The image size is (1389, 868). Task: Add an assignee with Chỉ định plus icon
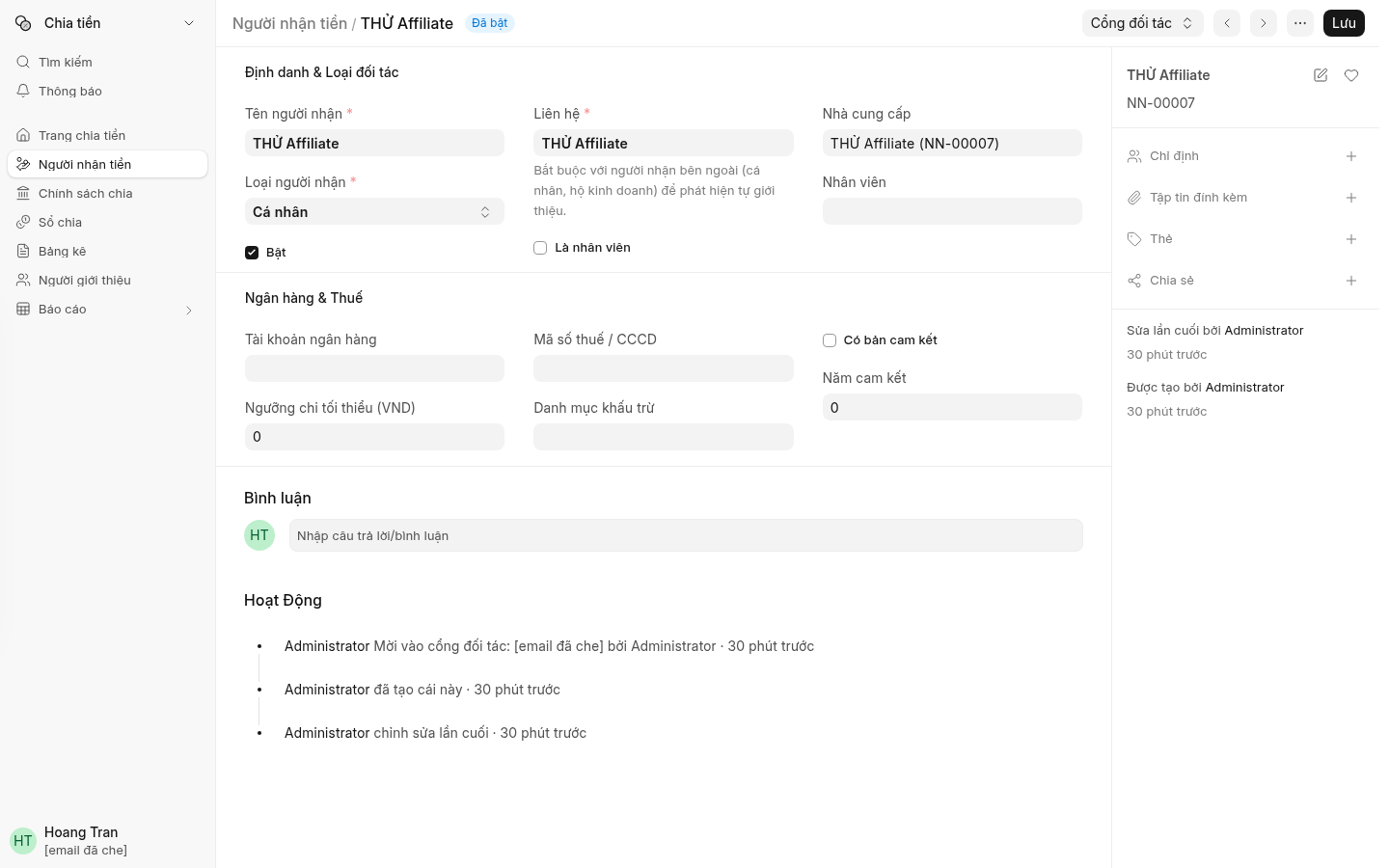coord(1351,156)
